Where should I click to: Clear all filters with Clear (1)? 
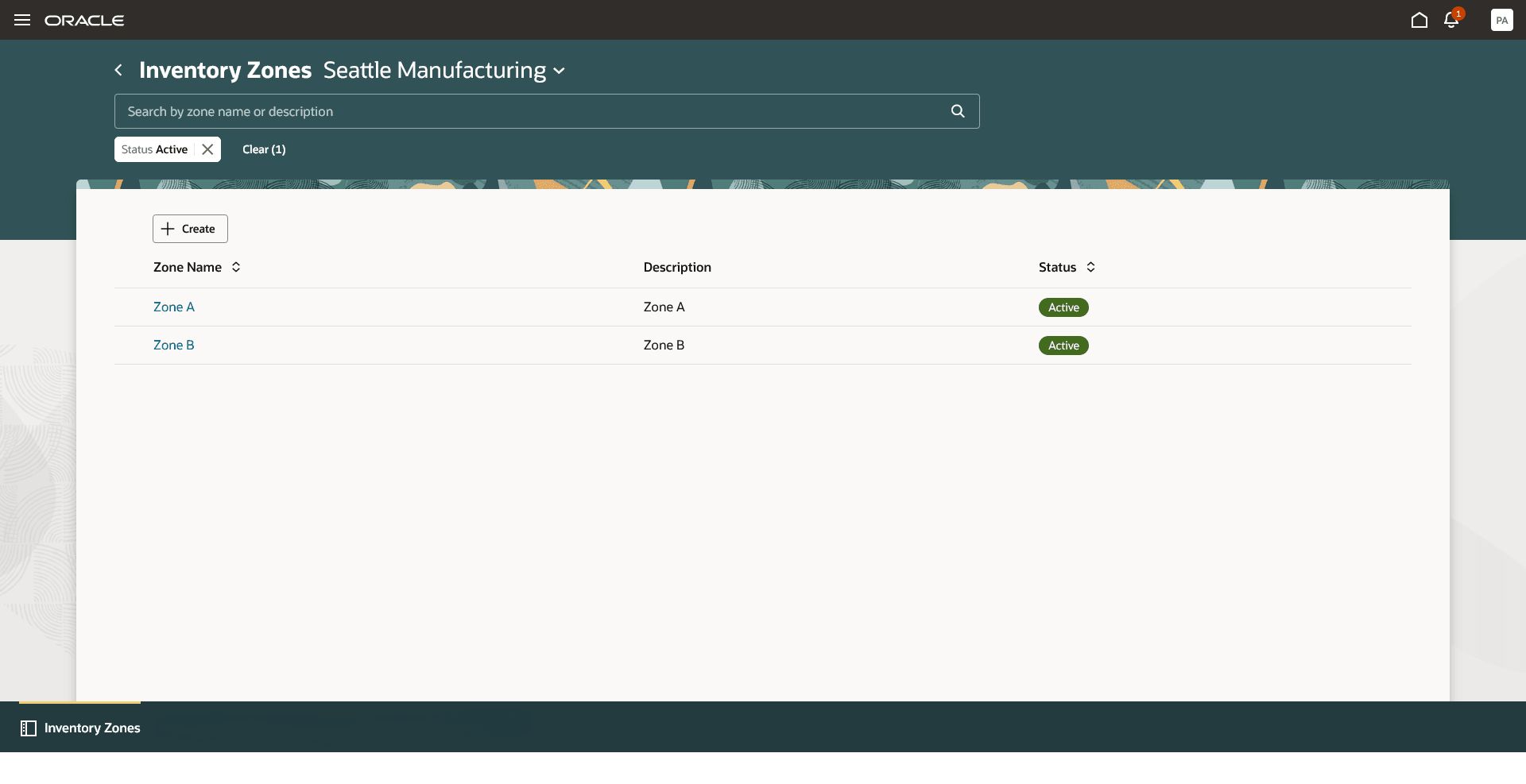[264, 149]
